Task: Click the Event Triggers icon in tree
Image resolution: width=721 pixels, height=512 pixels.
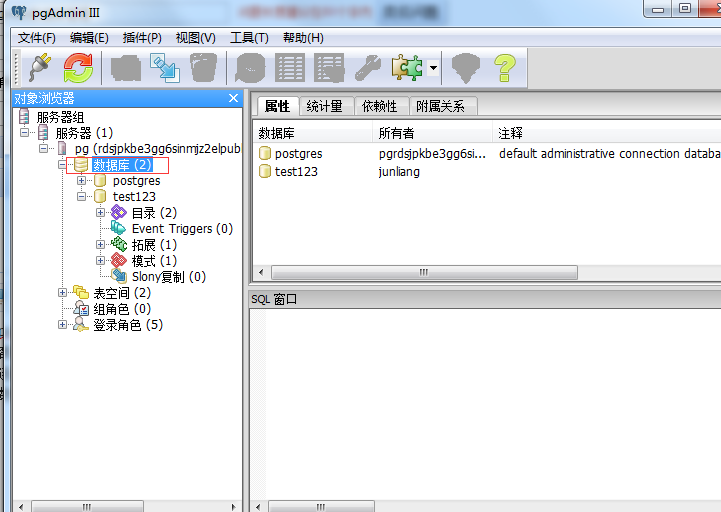Action: point(119,229)
